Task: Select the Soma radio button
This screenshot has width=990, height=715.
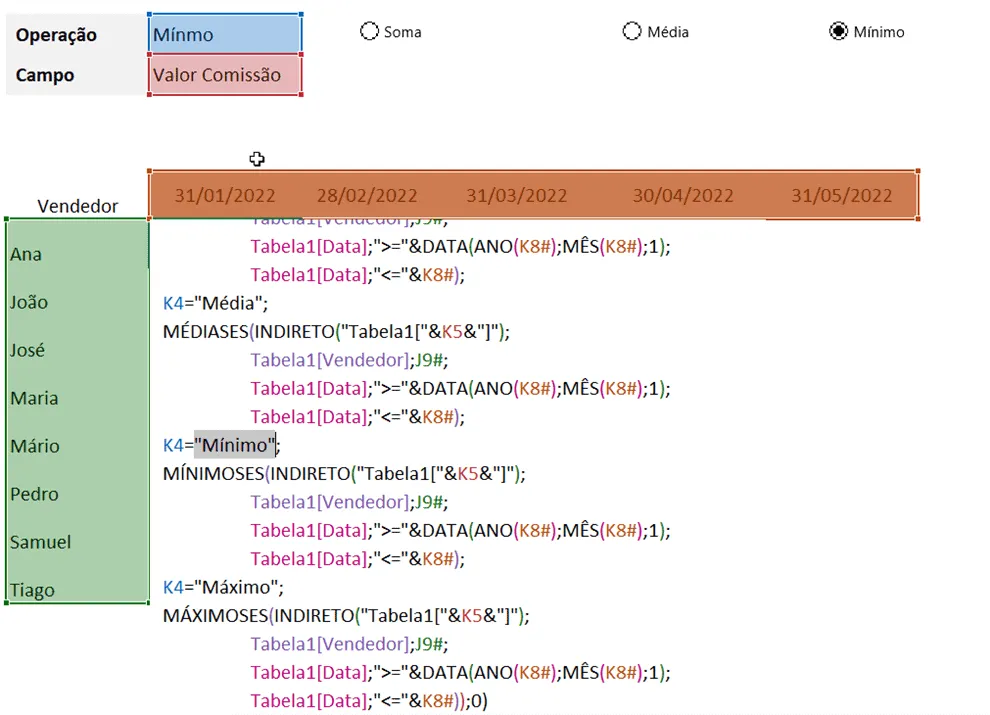Action: tap(369, 31)
